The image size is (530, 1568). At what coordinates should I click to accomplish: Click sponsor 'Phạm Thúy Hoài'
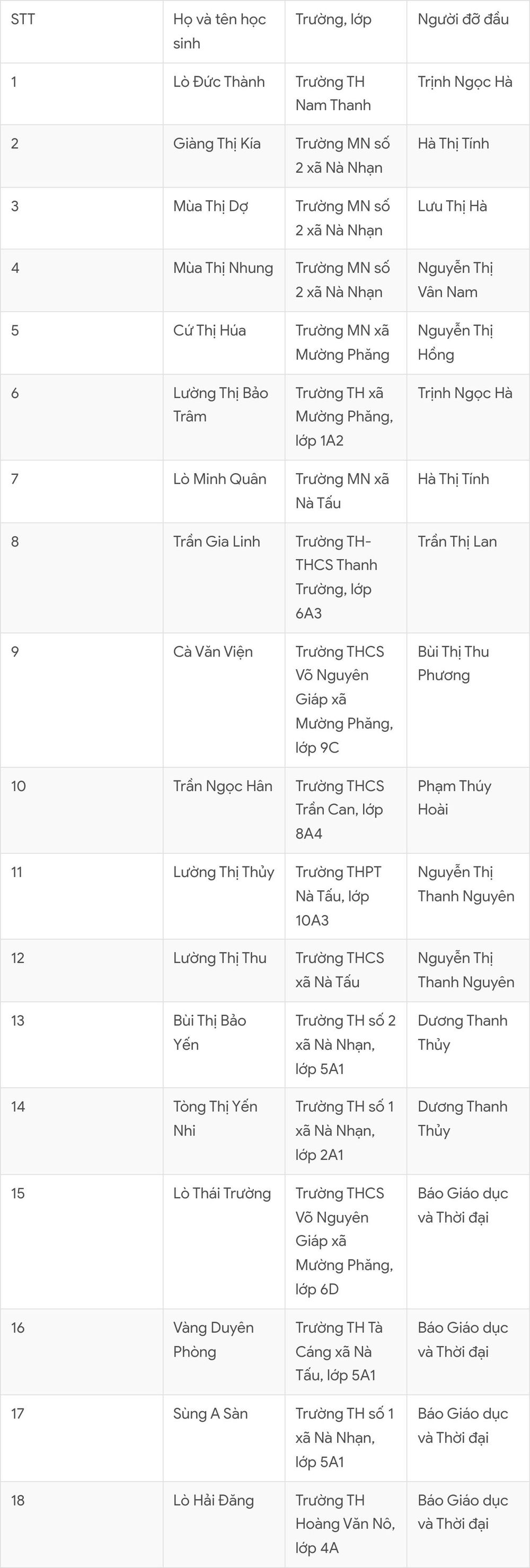point(455,798)
